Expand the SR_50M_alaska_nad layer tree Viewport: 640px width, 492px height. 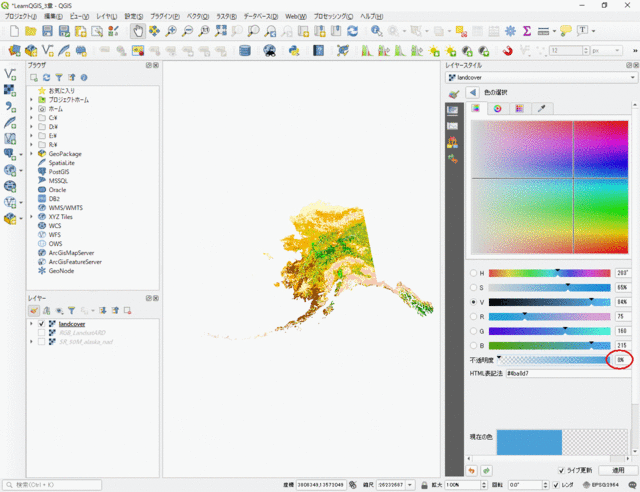31,342
